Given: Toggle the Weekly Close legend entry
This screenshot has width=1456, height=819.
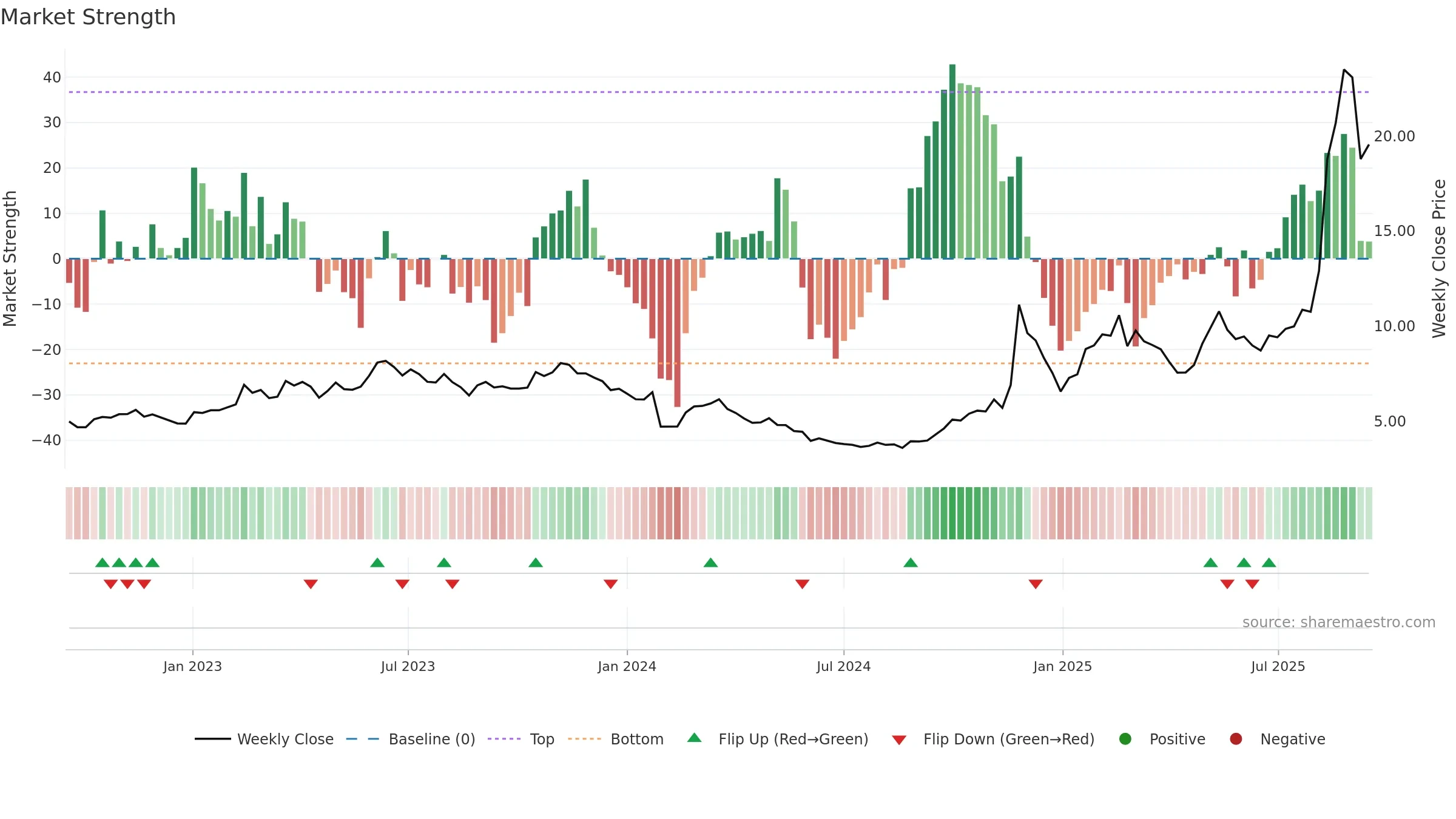Looking at the screenshot, I should point(264,739).
